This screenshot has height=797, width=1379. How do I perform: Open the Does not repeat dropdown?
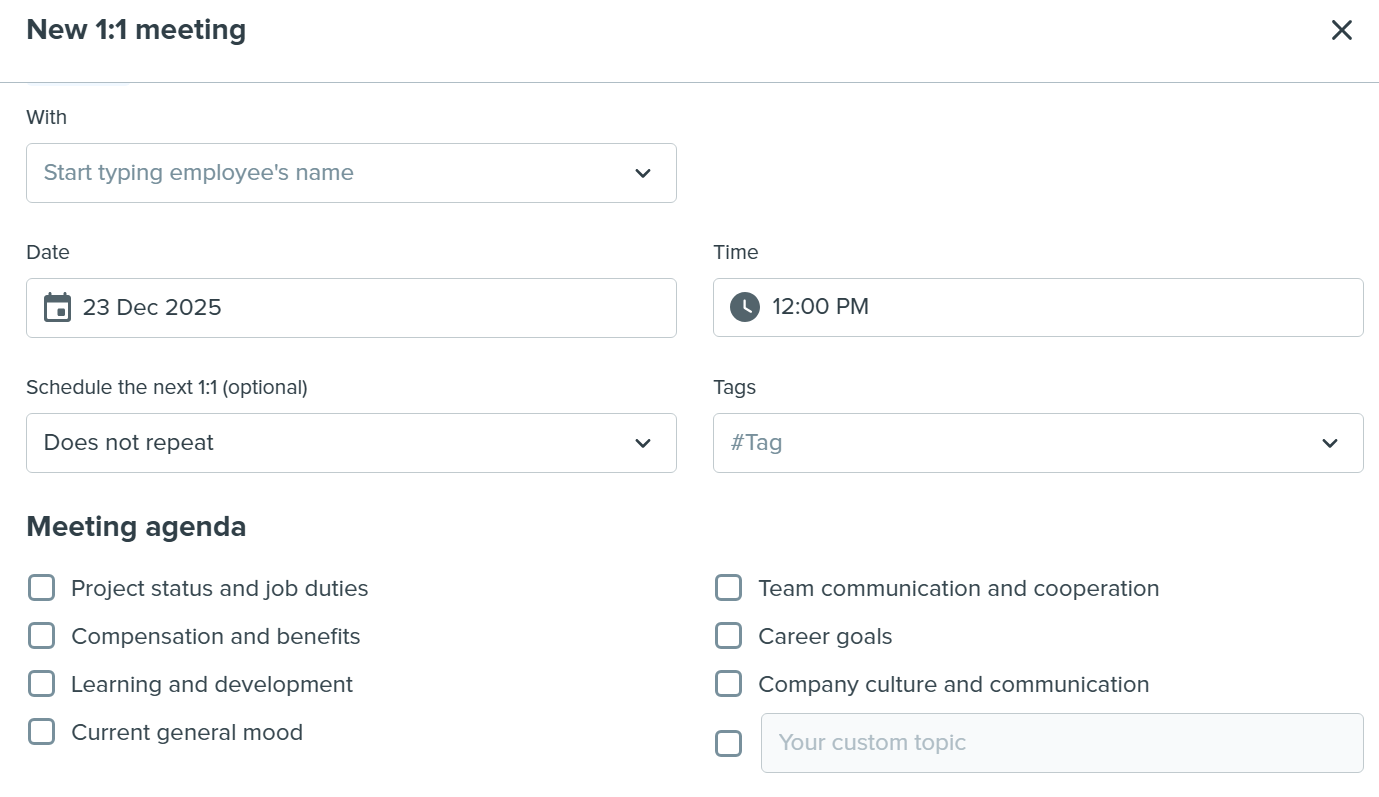click(x=351, y=443)
